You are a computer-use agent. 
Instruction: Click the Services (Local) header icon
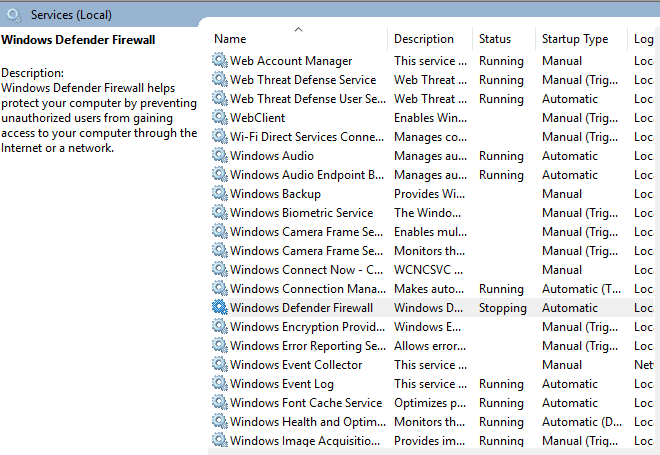(14, 16)
